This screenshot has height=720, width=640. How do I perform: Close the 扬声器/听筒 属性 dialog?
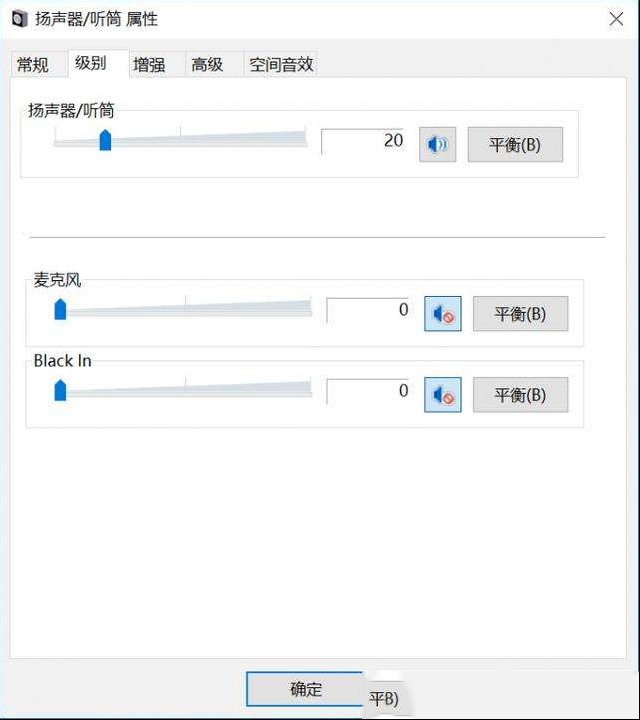point(616,19)
